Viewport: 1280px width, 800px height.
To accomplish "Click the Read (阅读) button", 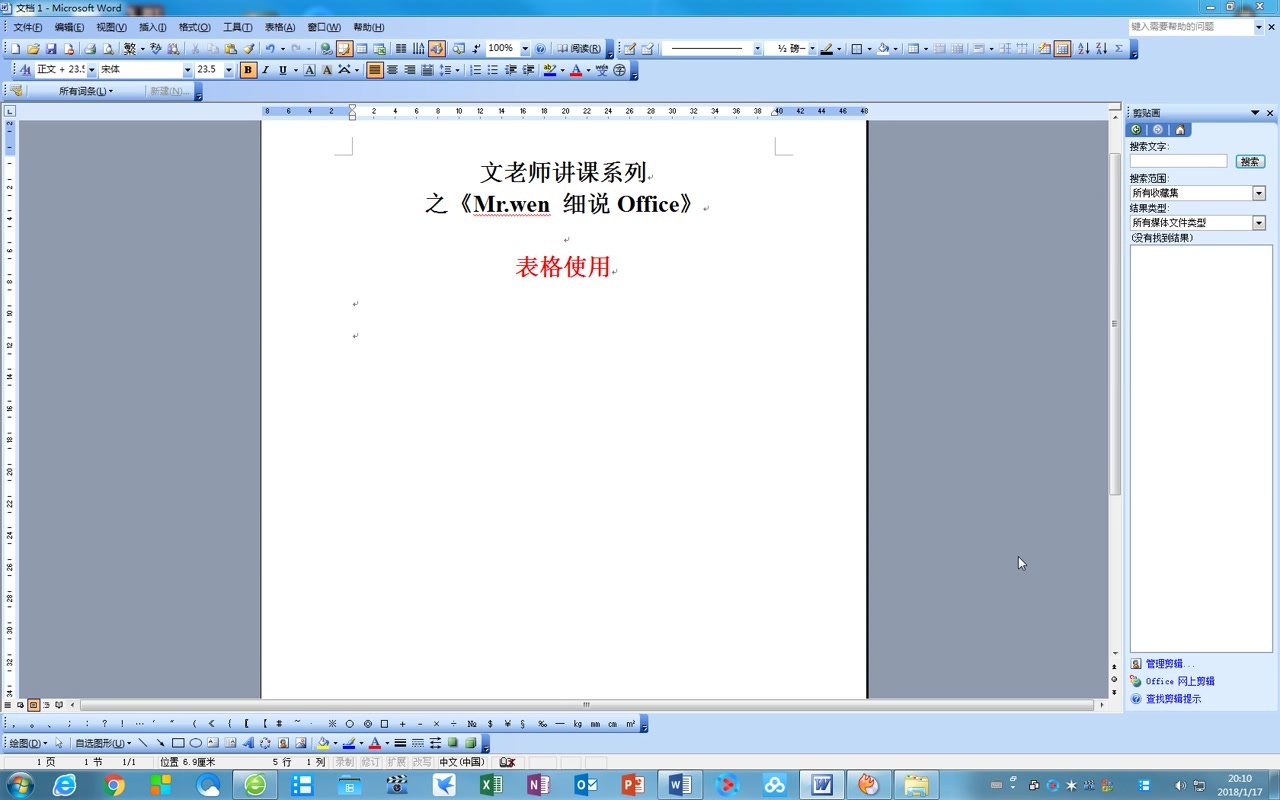I will point(579,48).
